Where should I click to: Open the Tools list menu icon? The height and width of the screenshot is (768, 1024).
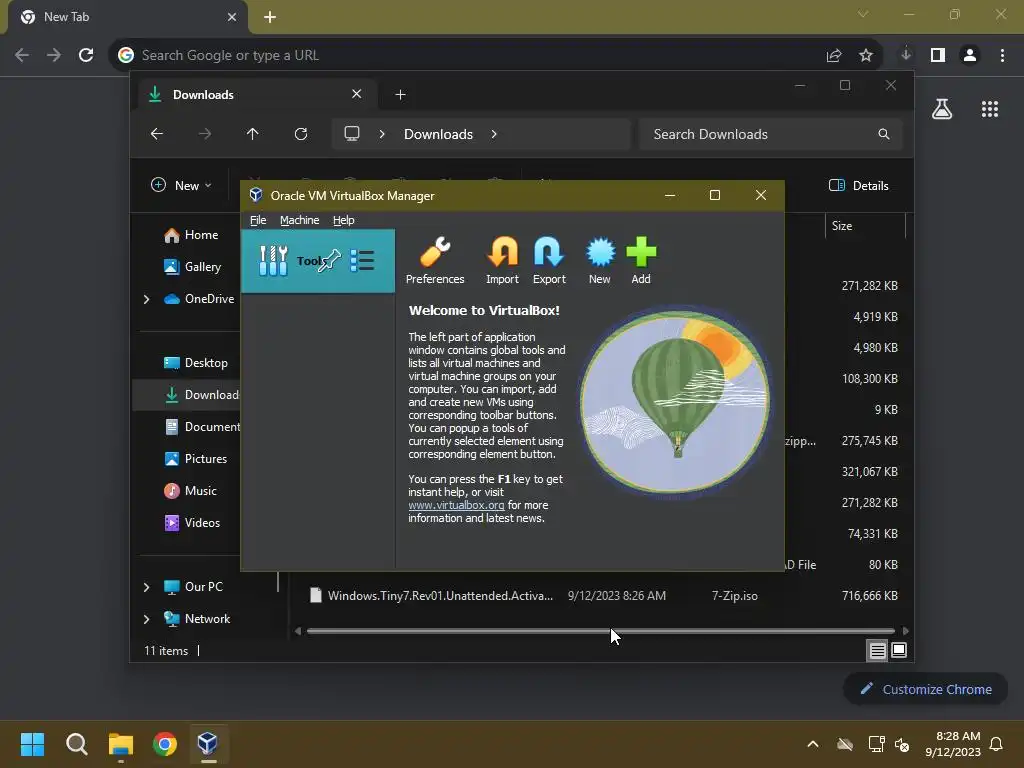(x=362, y=261)
